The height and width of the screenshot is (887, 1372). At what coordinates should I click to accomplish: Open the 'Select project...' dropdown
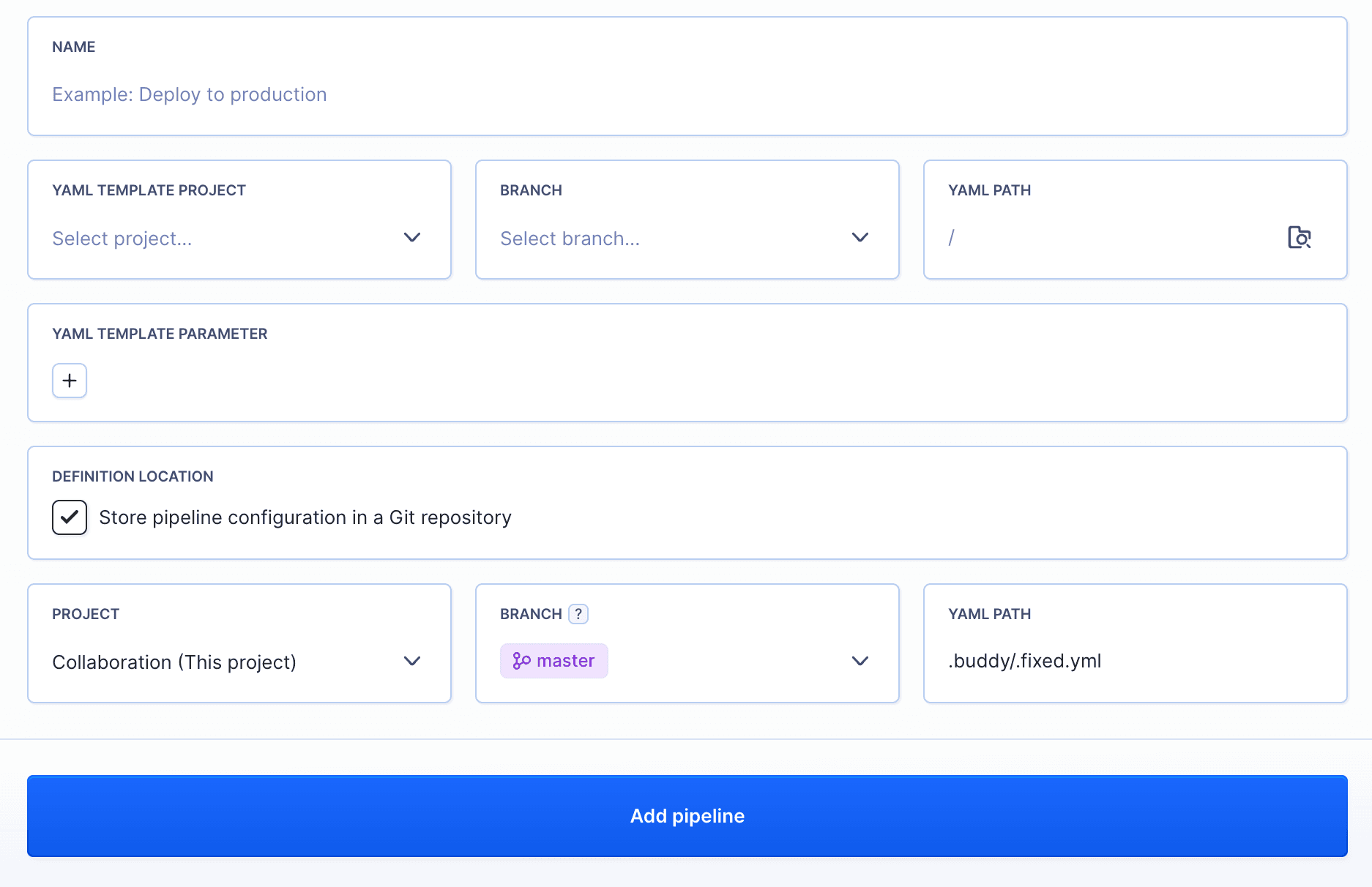(x=220, y=239)
